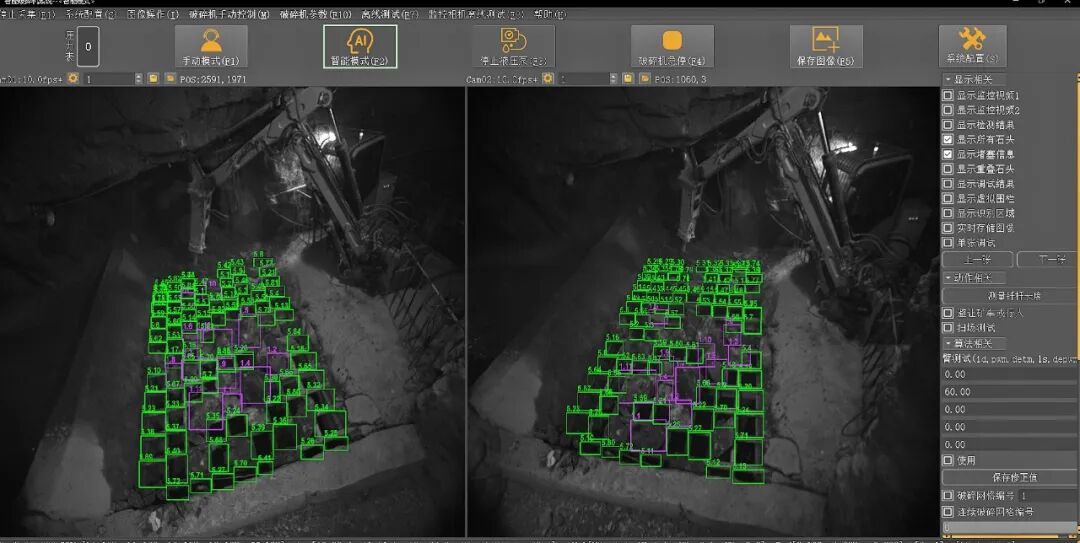Click the 60.00 parameter field
The height and width of the screenshot is (543, 1080).
coord(1010,391)
